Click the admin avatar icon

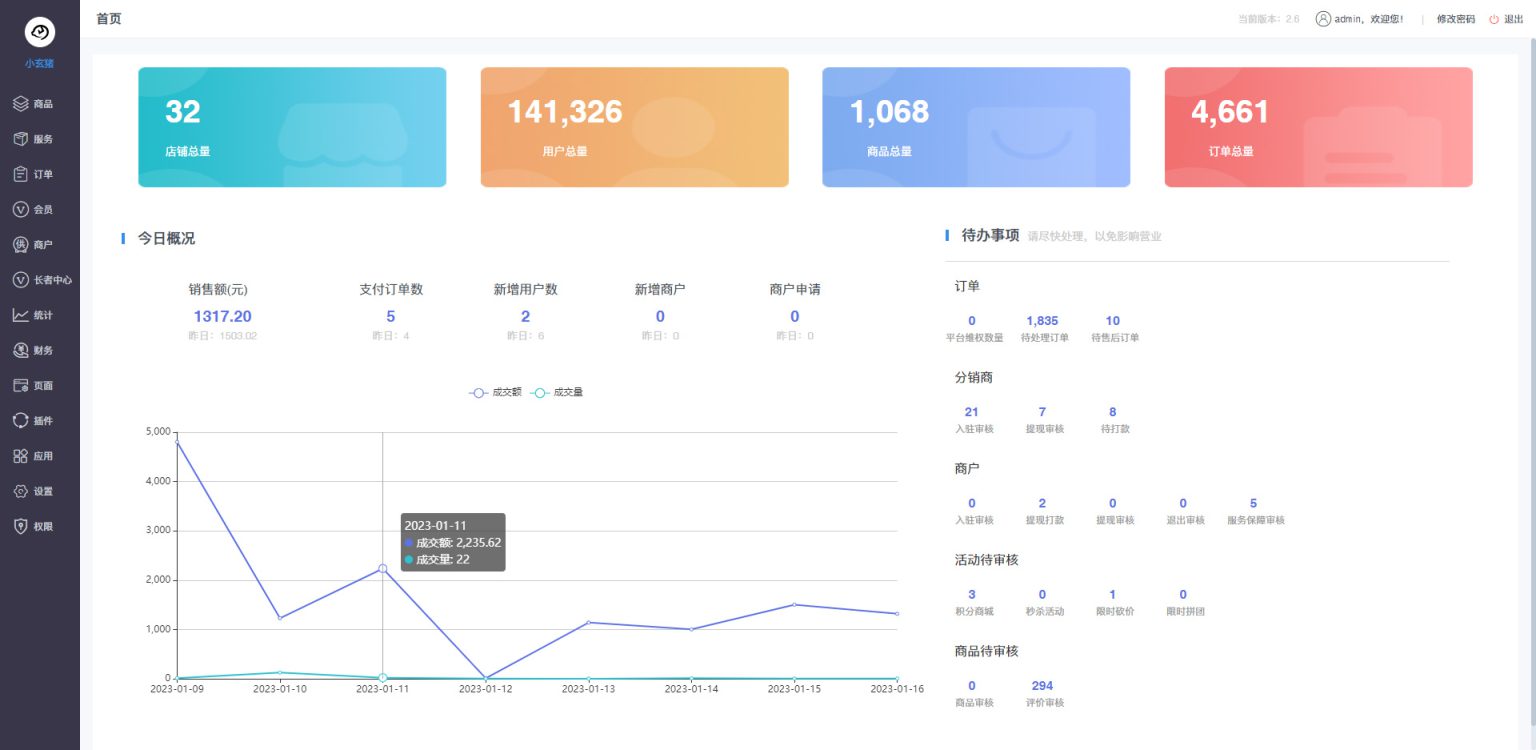(1322, 17)
